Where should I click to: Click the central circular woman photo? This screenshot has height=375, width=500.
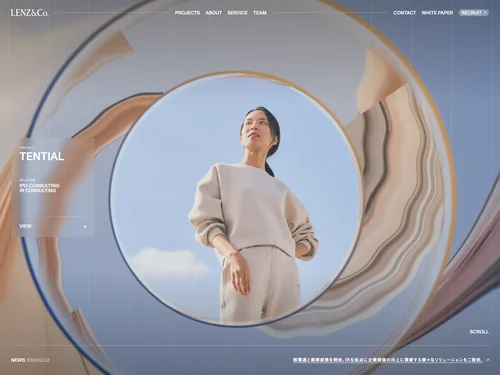coord(236,199)
